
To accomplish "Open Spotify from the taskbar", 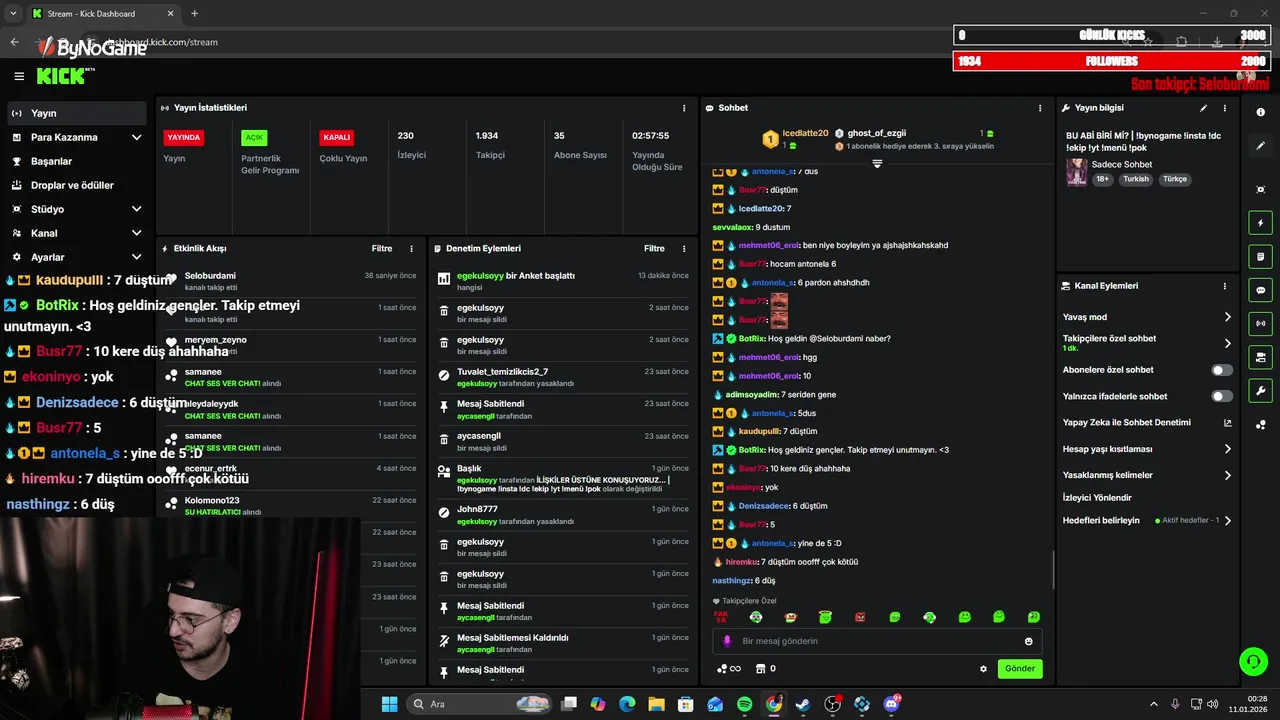I will tap(745, 704).
